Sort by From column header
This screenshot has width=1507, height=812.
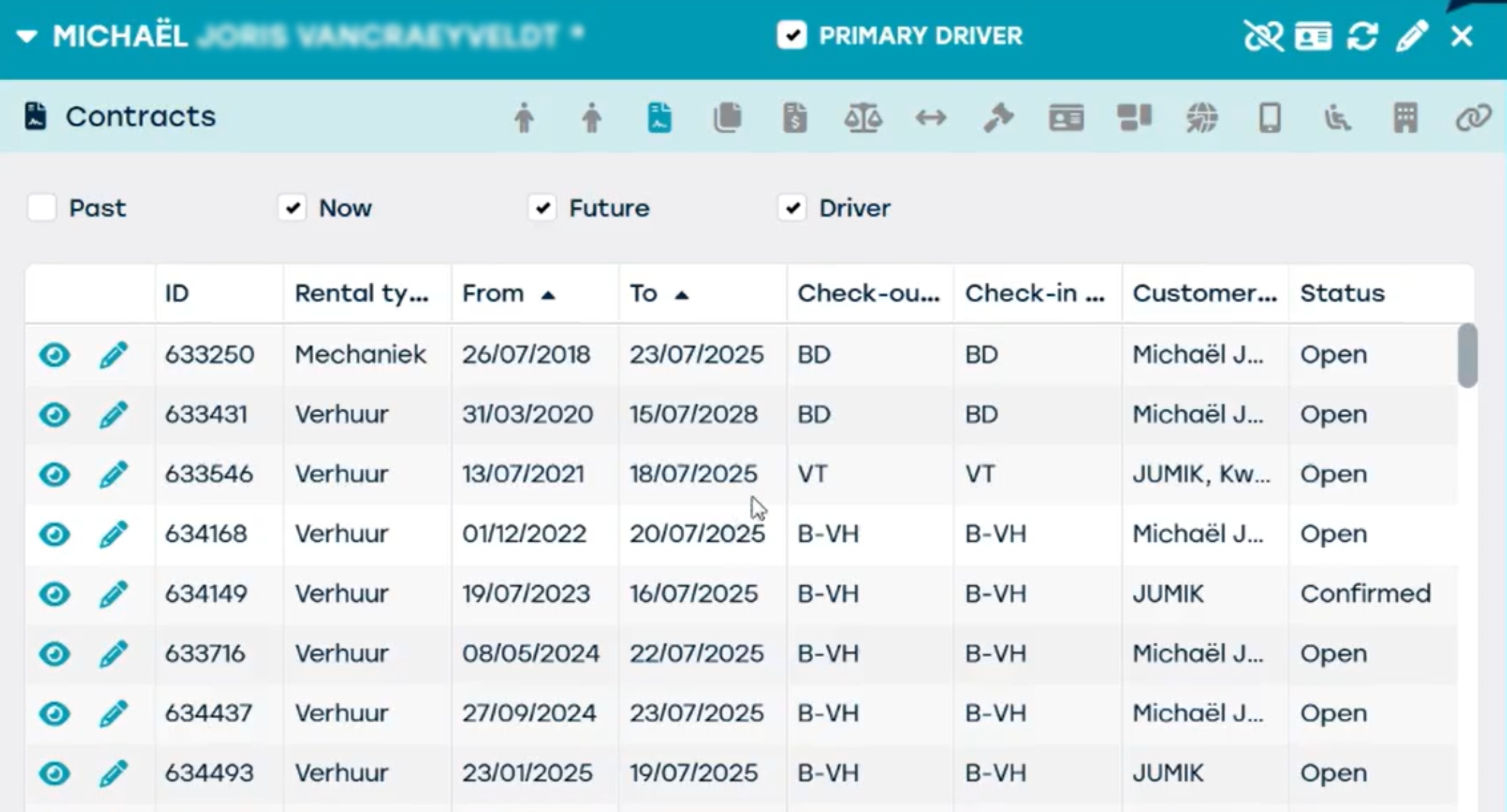[x=493, y=294]
